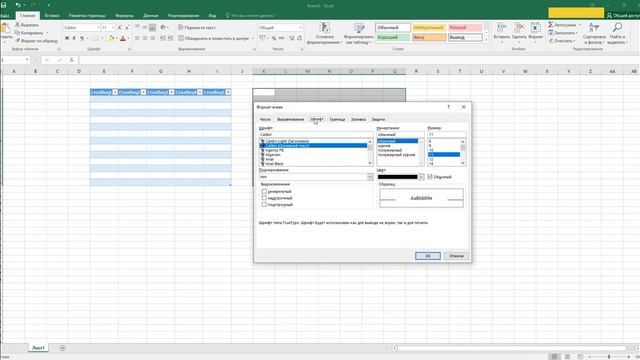Click the Fill (Заполнить) icon
This screenshot has height=360, width=640.
click(551, 33)
